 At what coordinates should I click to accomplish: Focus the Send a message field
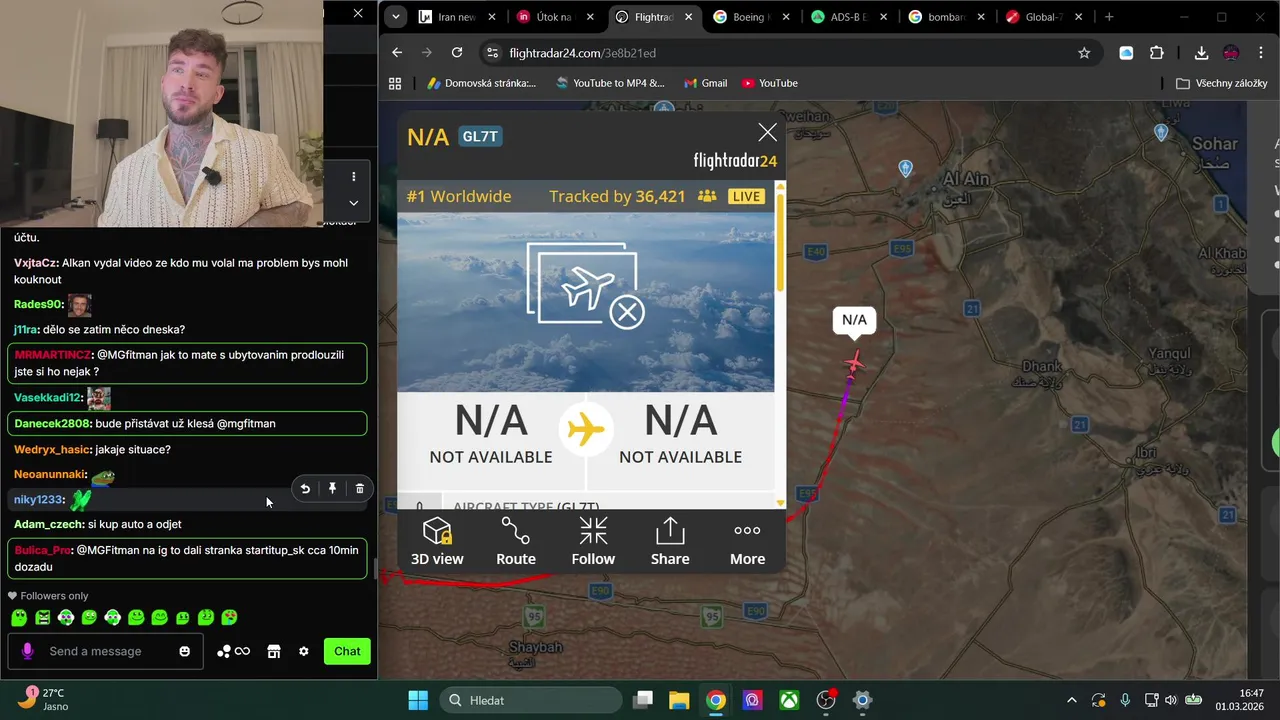[106, 651]
